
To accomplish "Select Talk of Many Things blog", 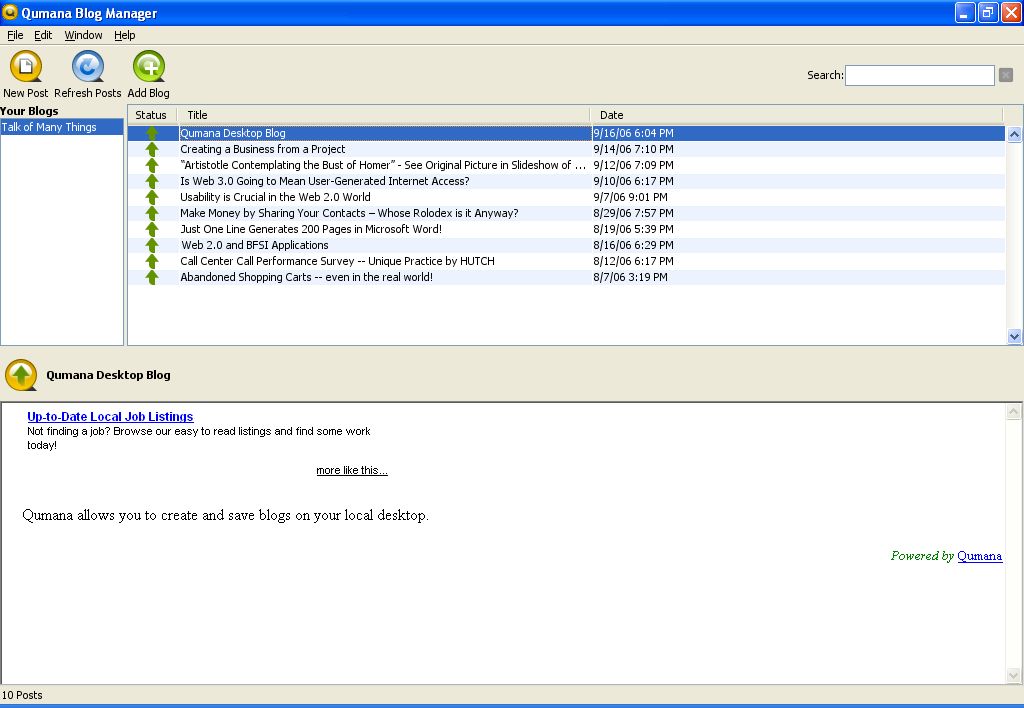I will pos(62,127).
